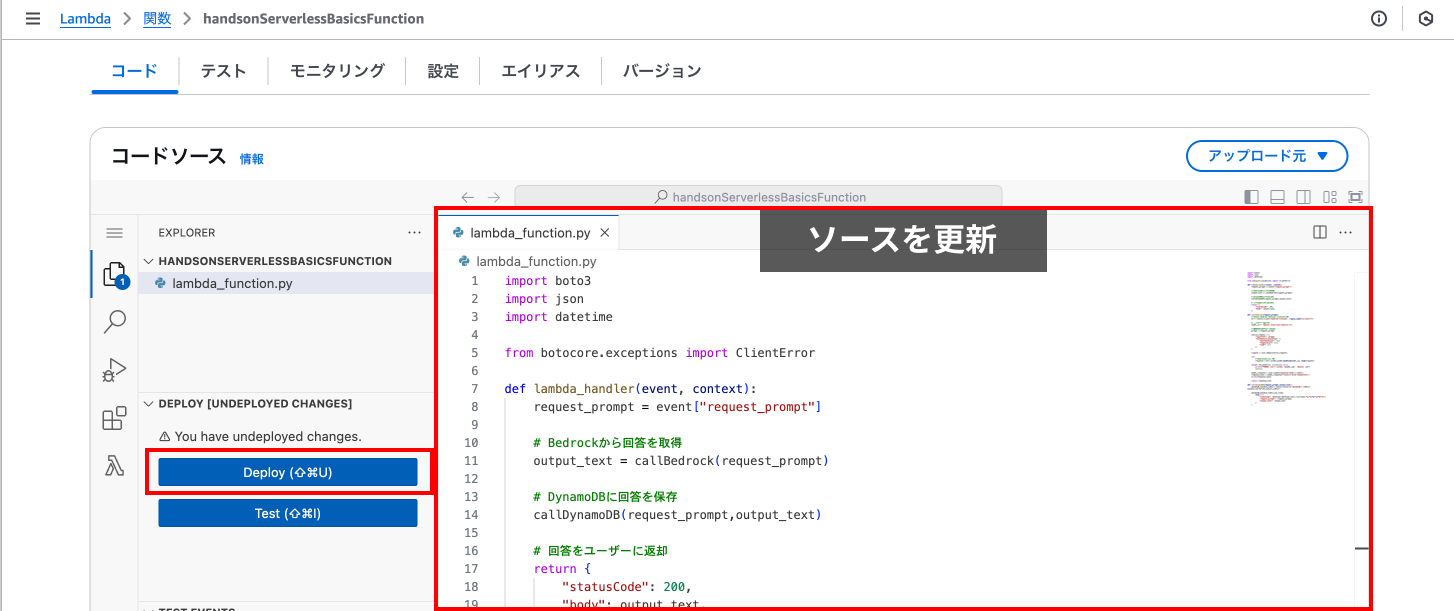This screenshot has width=1454, height=611.
Task: Switch to the エイリアス tab
Action: 540,71
